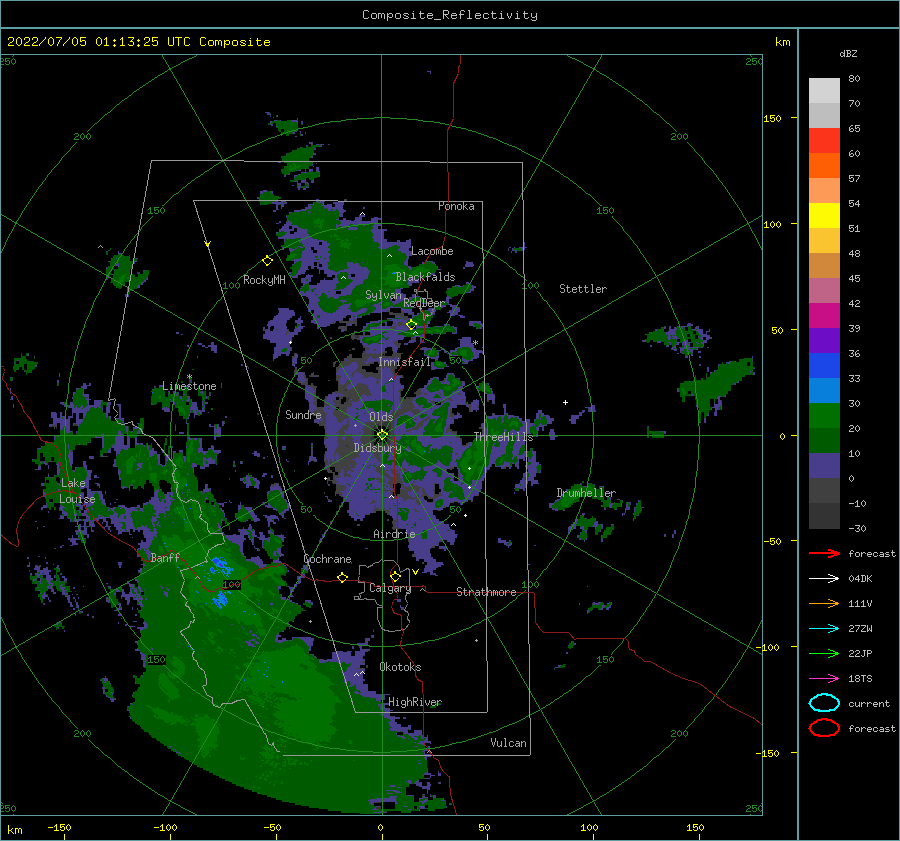
Task: Click the HighRiver label
Action: [x=415, y=702]
